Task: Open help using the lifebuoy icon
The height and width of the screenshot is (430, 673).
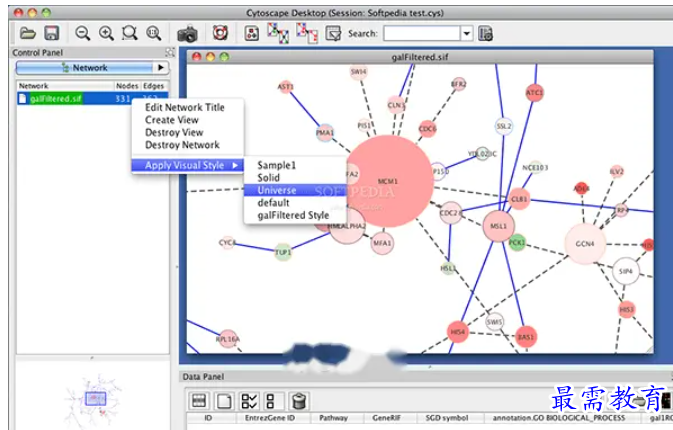Action: (220, 33)
